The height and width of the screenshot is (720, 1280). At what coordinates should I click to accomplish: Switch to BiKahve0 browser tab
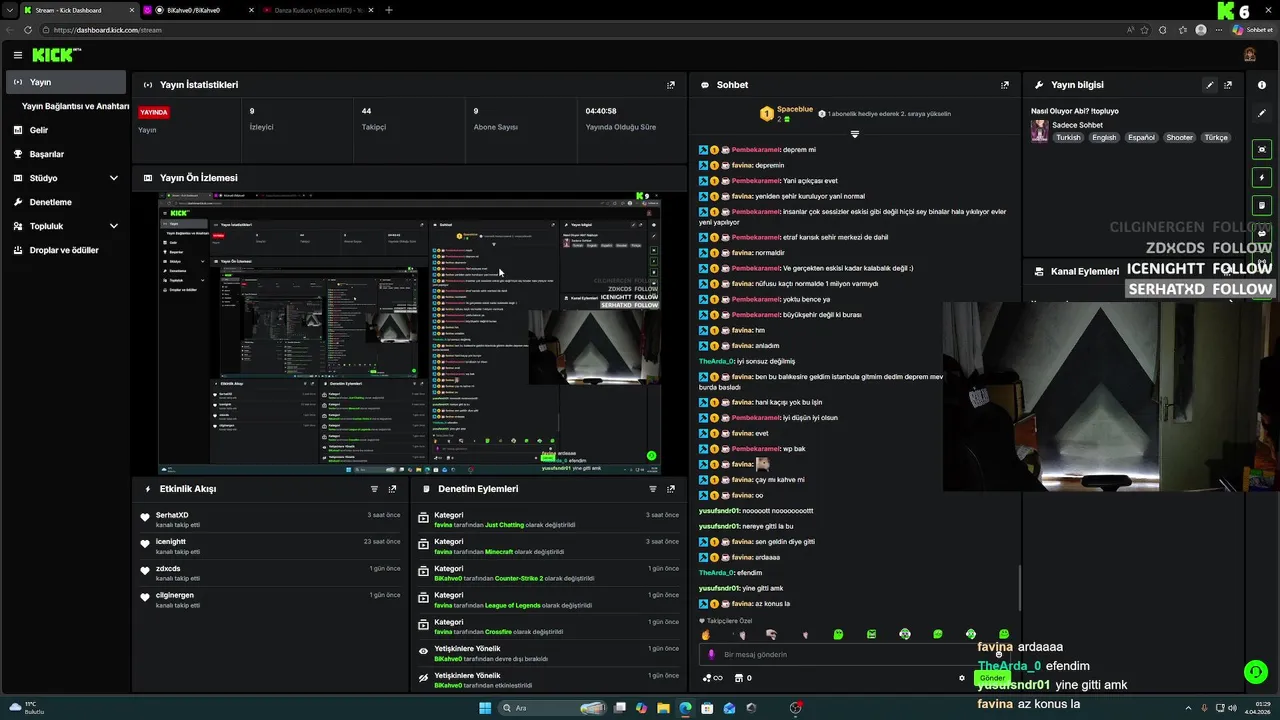coord(198,10)
